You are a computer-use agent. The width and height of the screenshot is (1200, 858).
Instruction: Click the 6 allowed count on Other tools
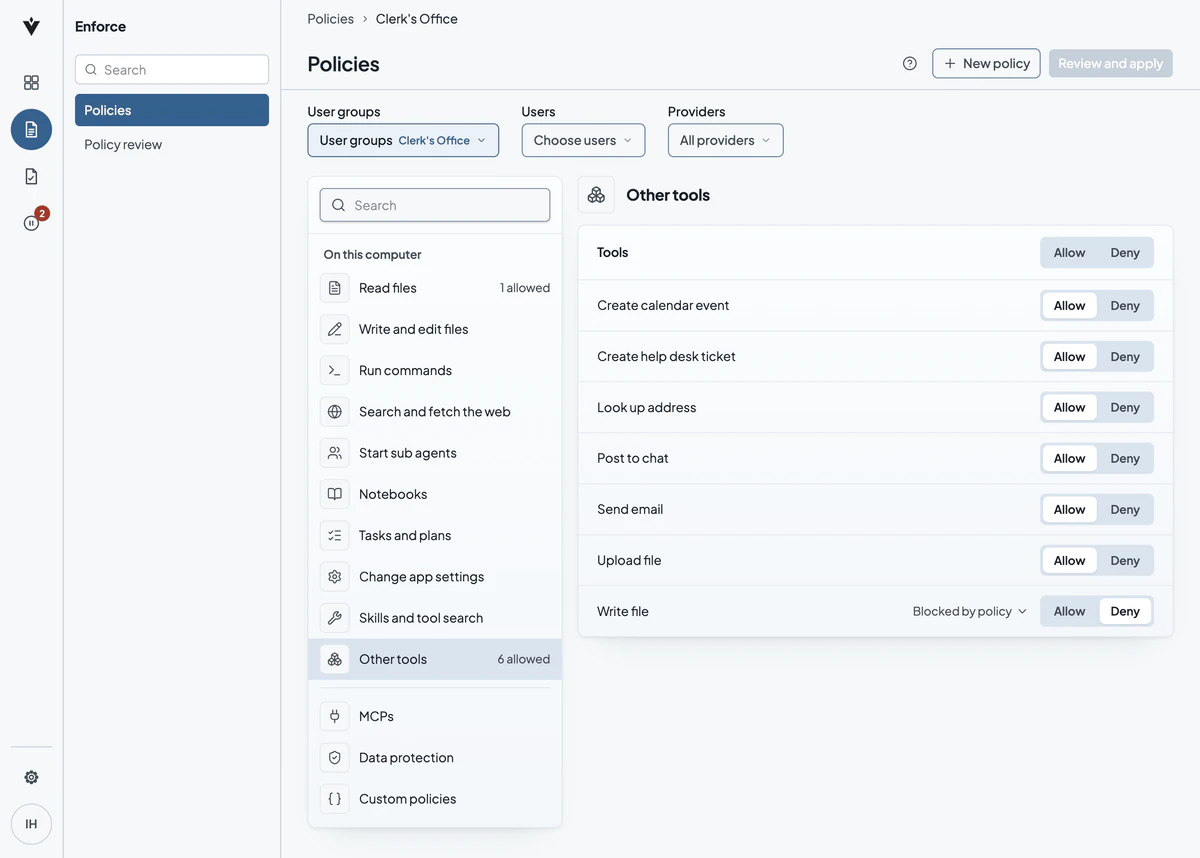click(x=523, y=659)
